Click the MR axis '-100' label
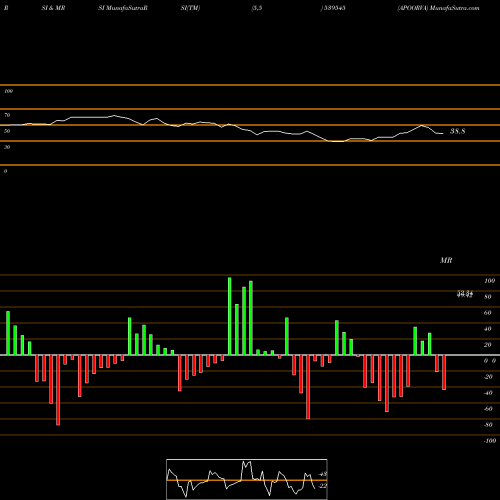The image size is (500, 500). click(x=490, y=441)
